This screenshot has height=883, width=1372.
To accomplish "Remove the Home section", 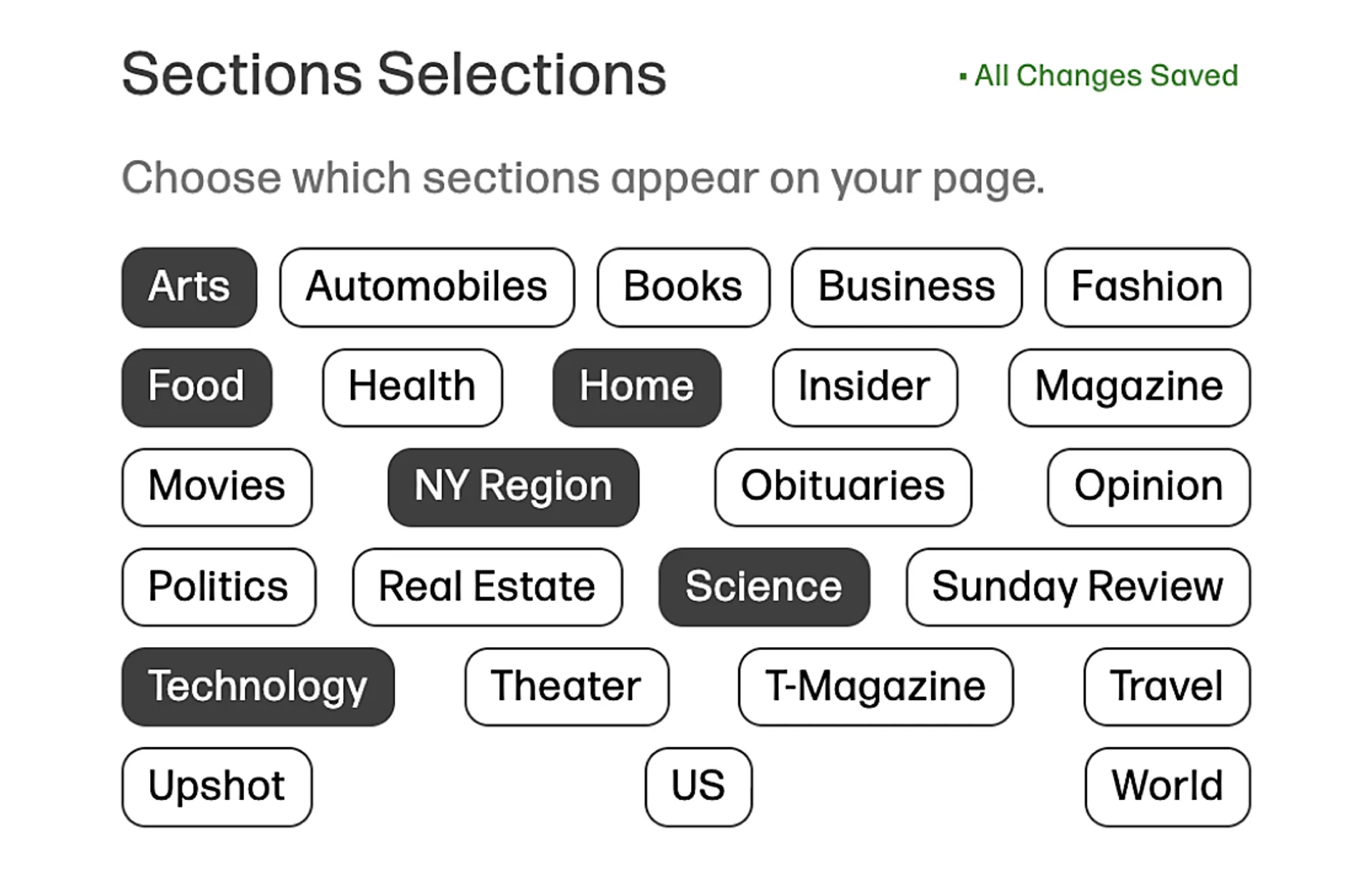I will 637,388.
